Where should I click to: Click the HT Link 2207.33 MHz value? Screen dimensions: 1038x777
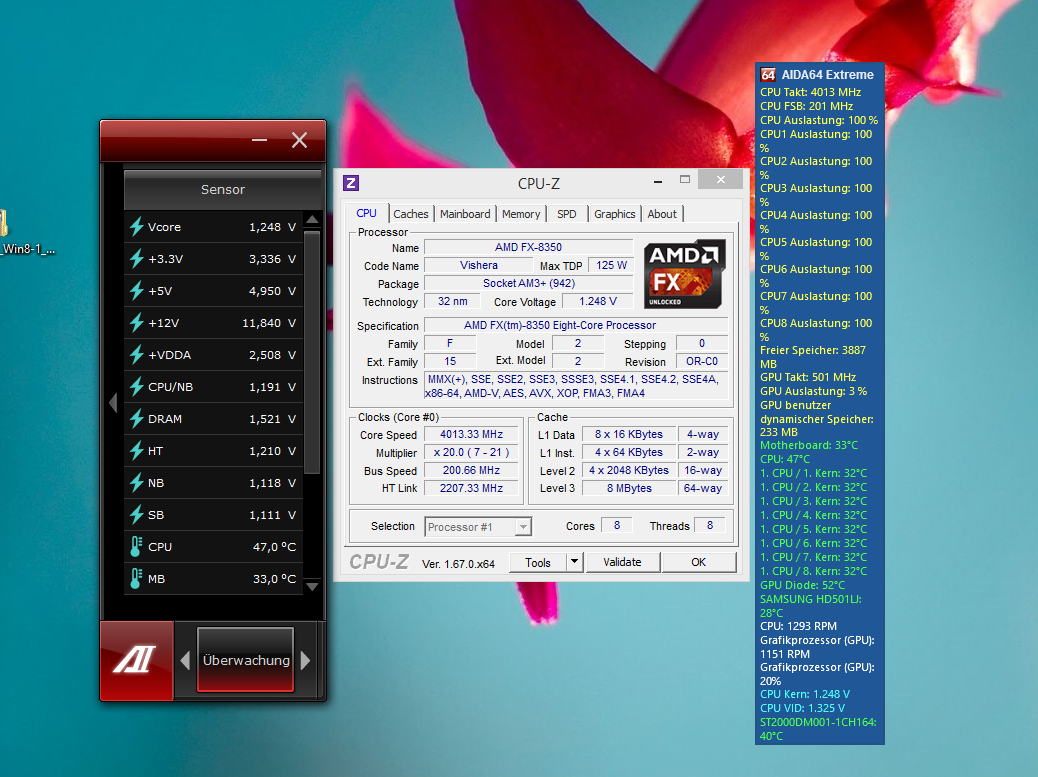coord(471,488)
